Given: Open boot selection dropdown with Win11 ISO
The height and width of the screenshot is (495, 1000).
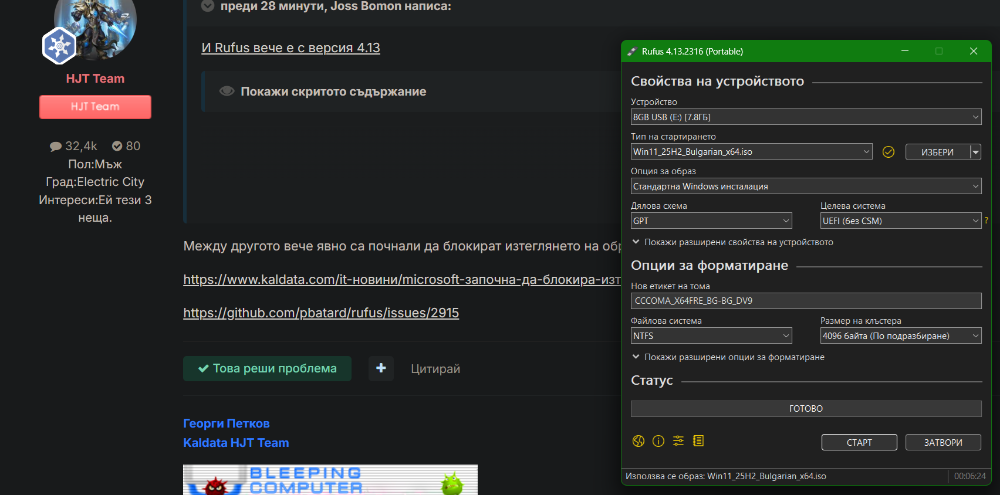Looking at the screenshot, I should tap(751, 152).
